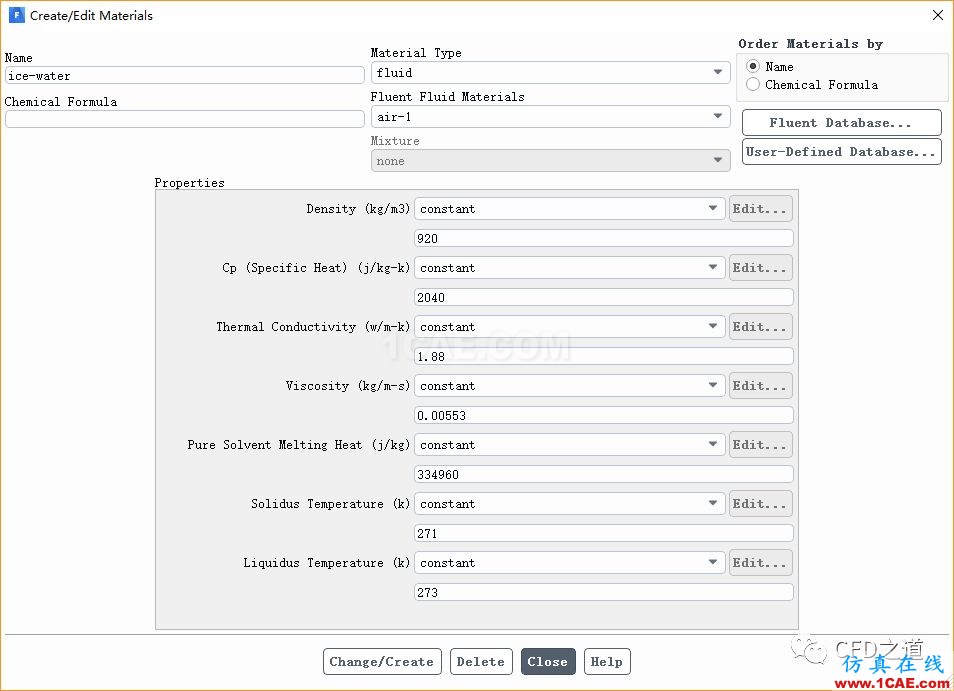Click Edit button for Cp Specific Heat
This screenshot has height=691, width=954.
tap(761, 268)
